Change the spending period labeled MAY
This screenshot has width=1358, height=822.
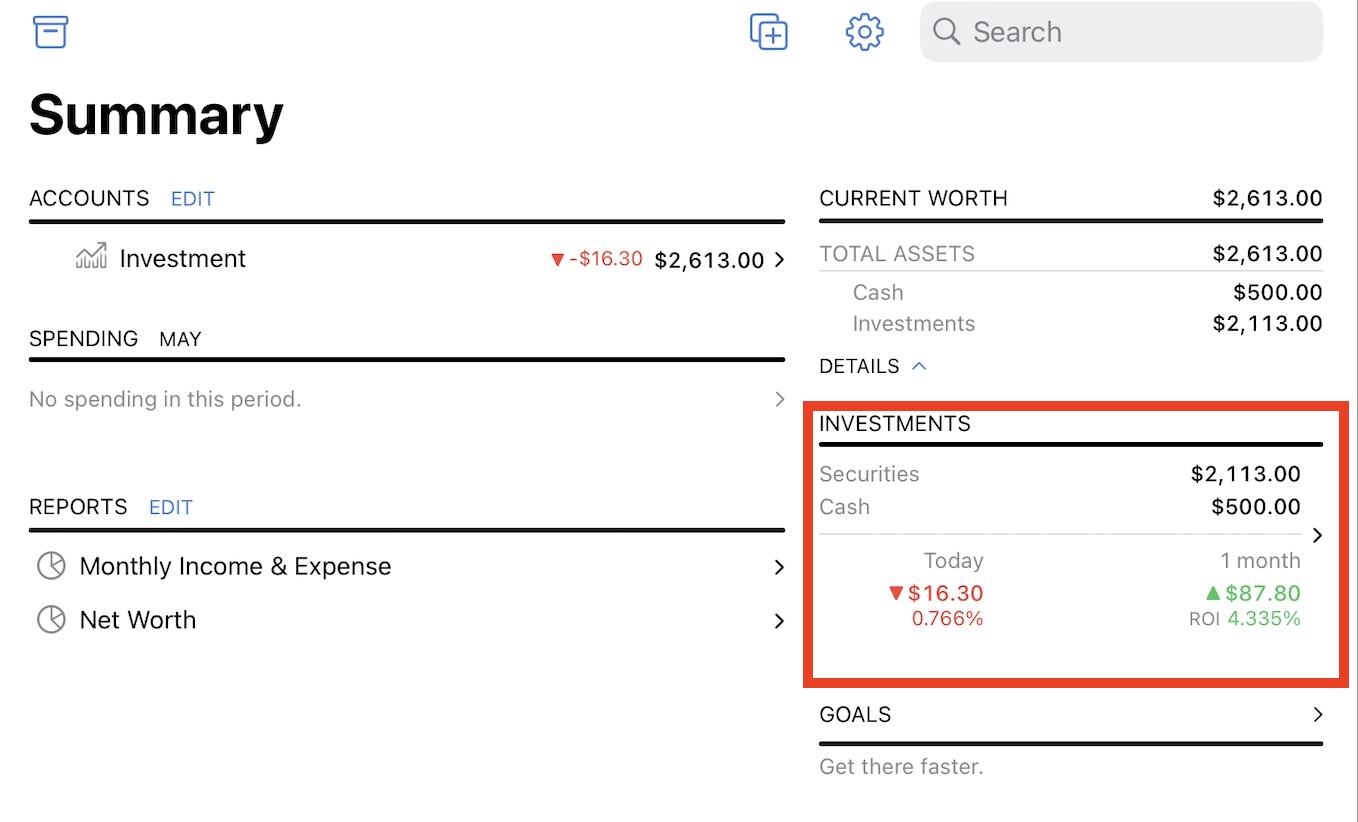click(180, 339)
